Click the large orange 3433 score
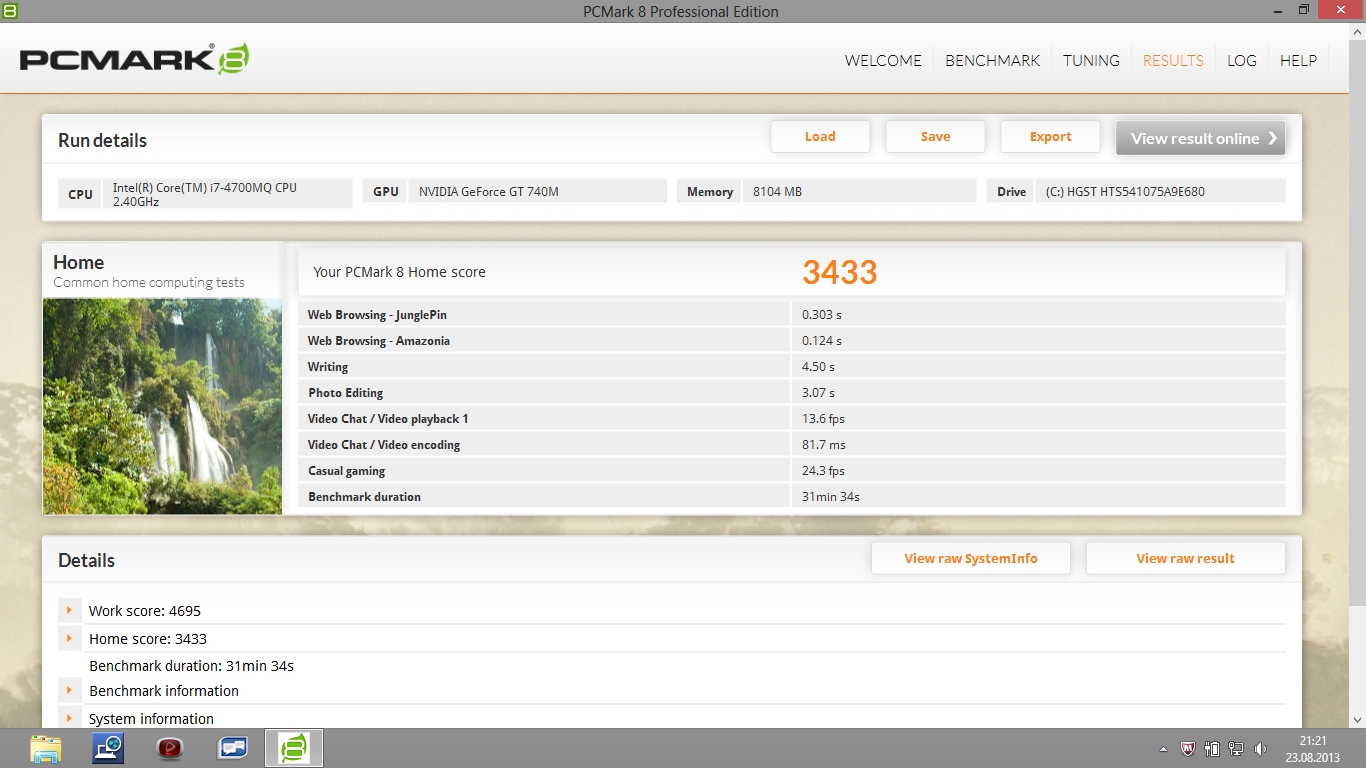1366x768 pixels. [x=840, y=272]
